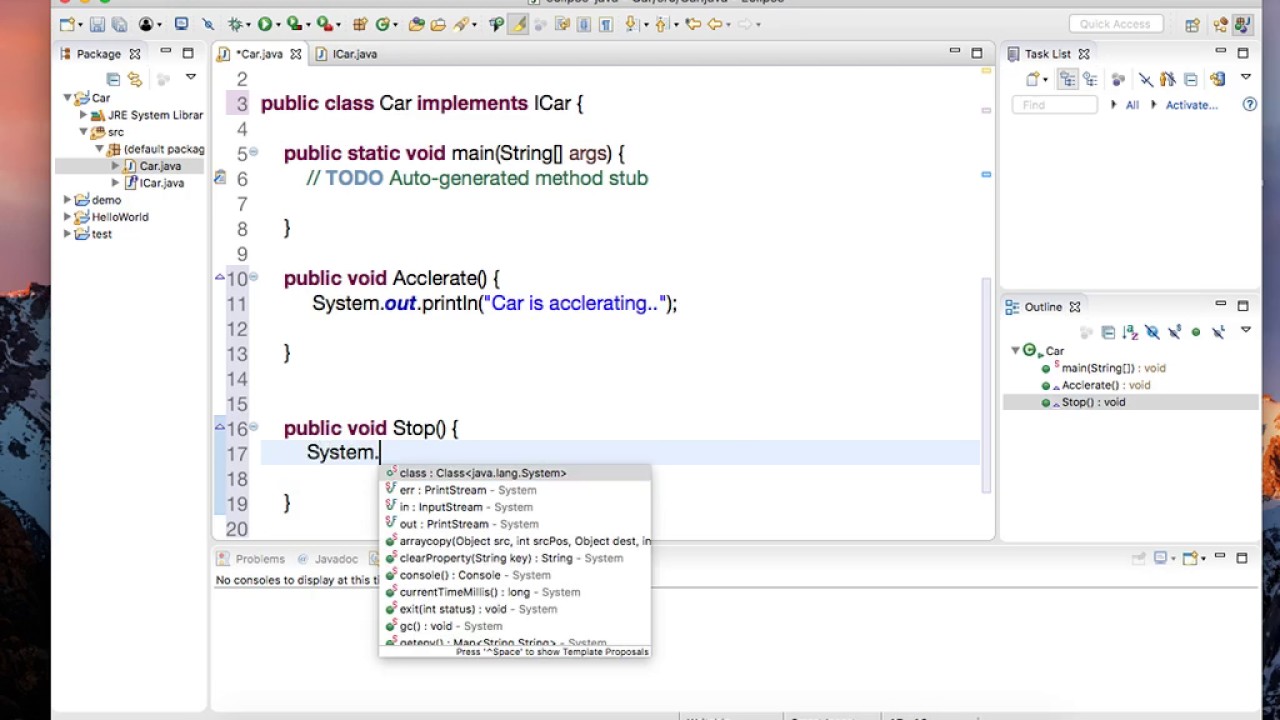Collapse the Car class in Outline
Screen dimensions: 1280x720
[x=1015, y=350]
